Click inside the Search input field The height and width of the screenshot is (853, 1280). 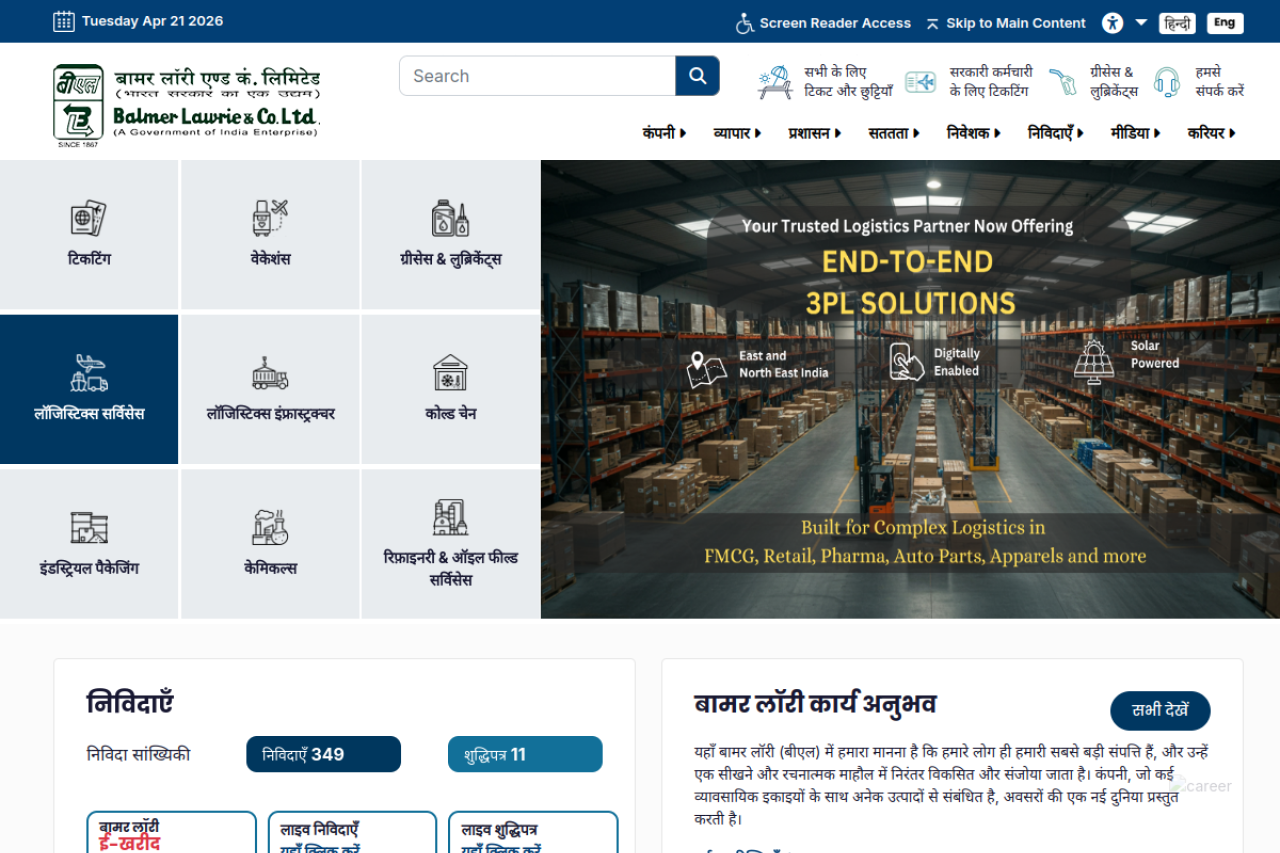[x=537, y=76]
